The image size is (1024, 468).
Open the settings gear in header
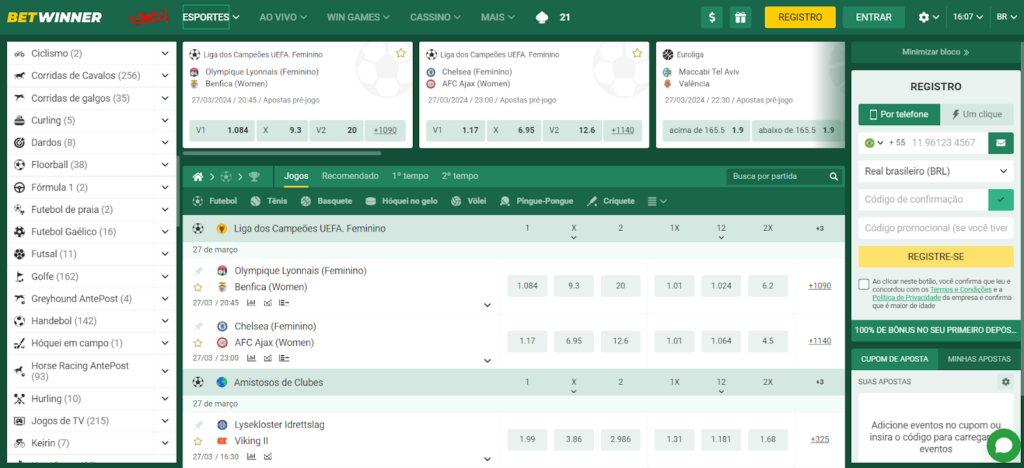[x=923, y=18]
